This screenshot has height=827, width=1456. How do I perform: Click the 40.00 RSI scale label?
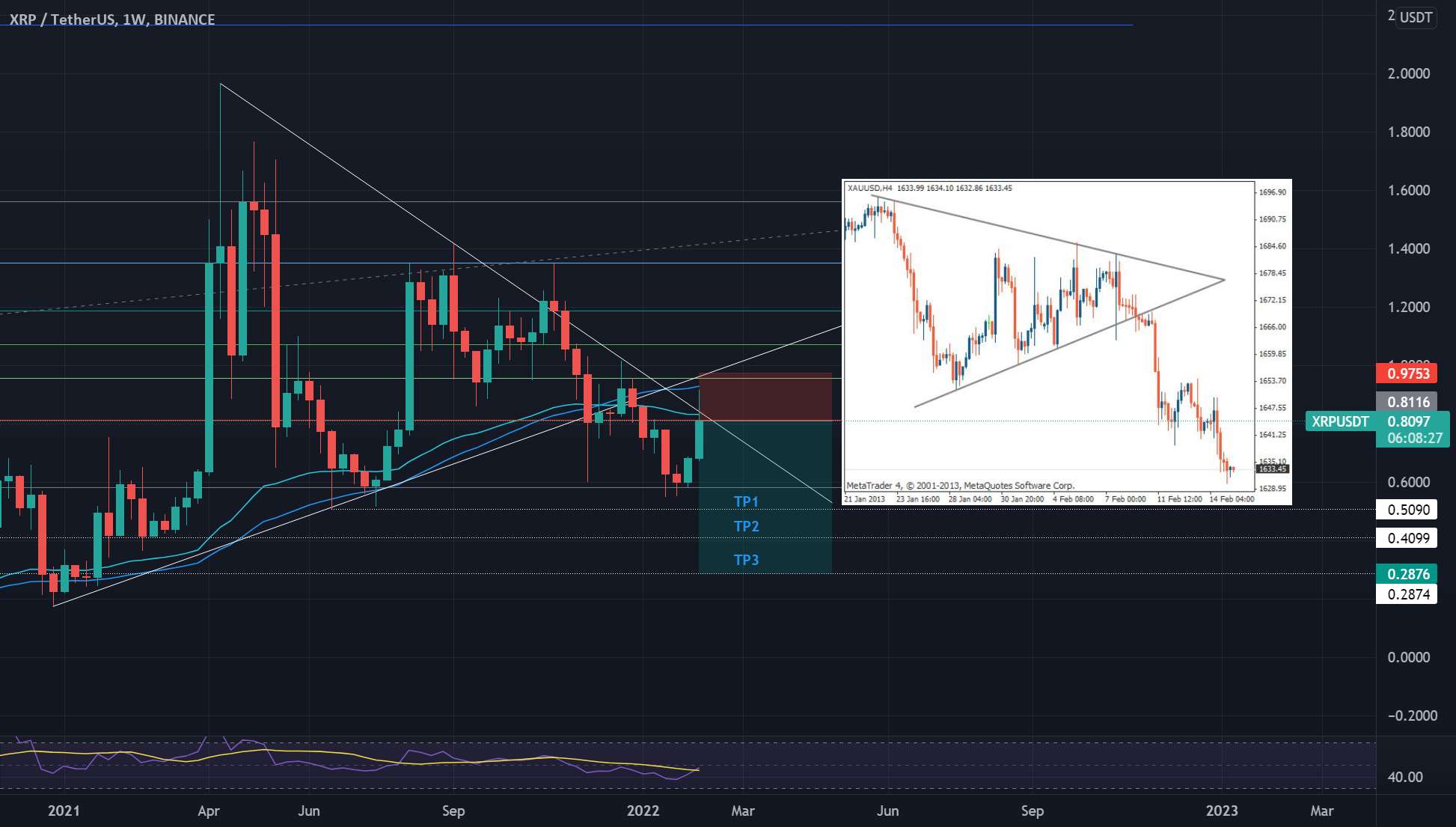1404,777
